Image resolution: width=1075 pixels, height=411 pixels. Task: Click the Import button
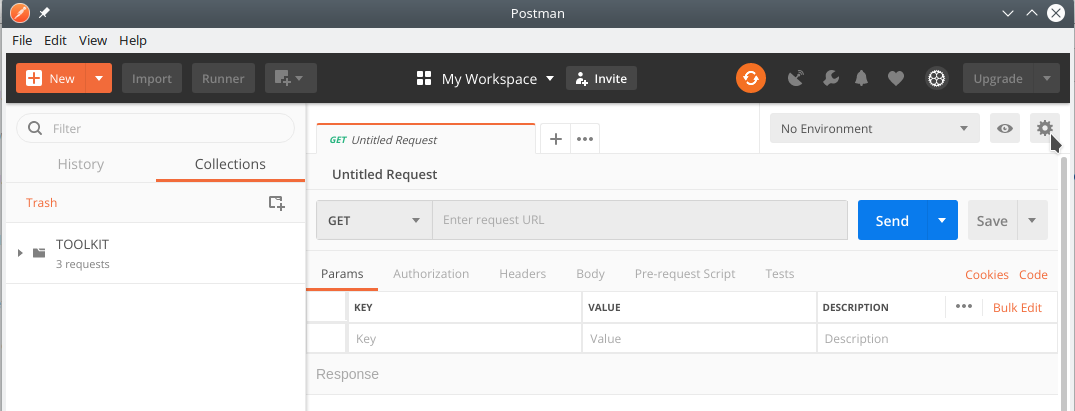tap(152, 79)
